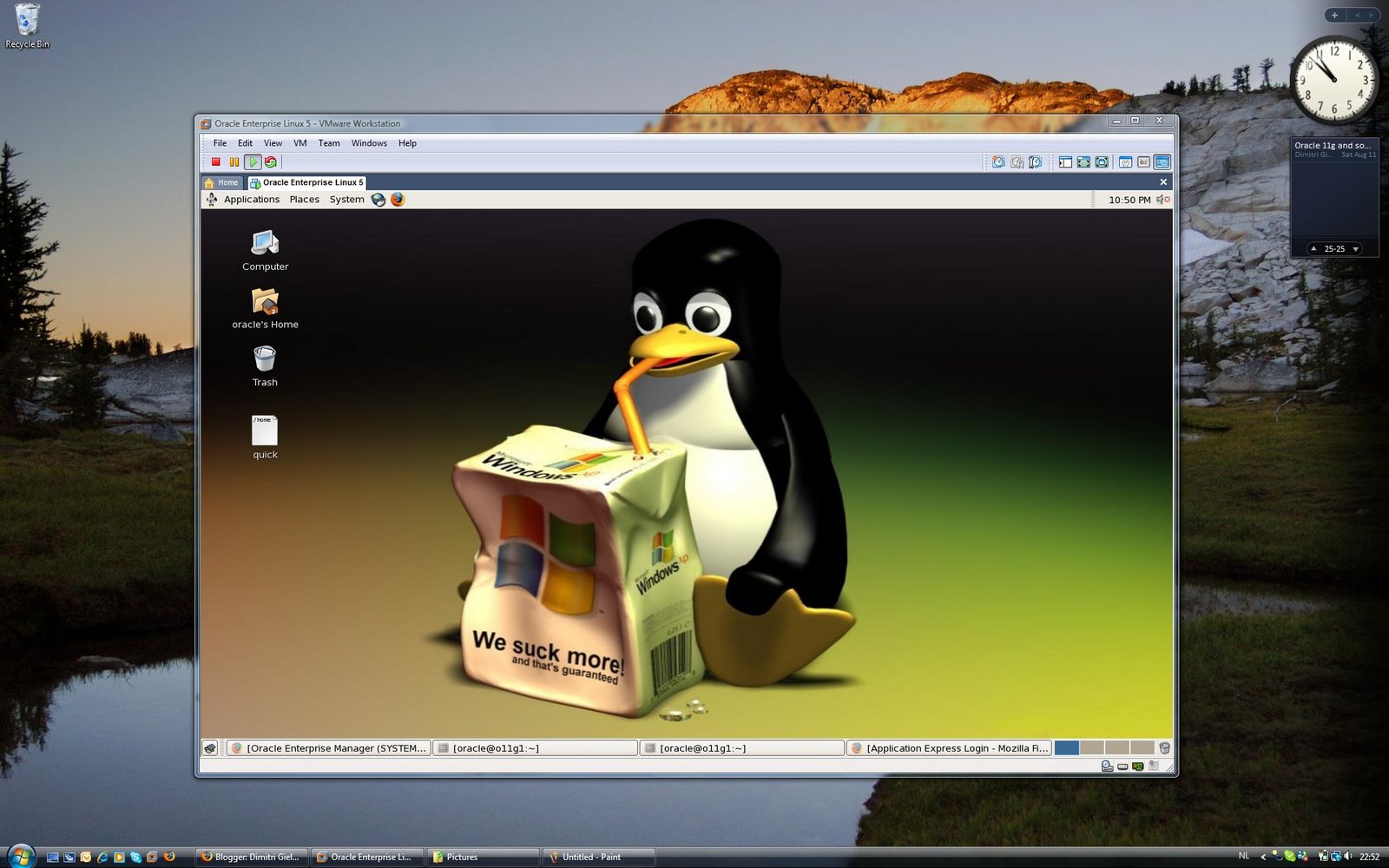Open the Help menu
1389x868 pixels.
[x=407, y=143]
